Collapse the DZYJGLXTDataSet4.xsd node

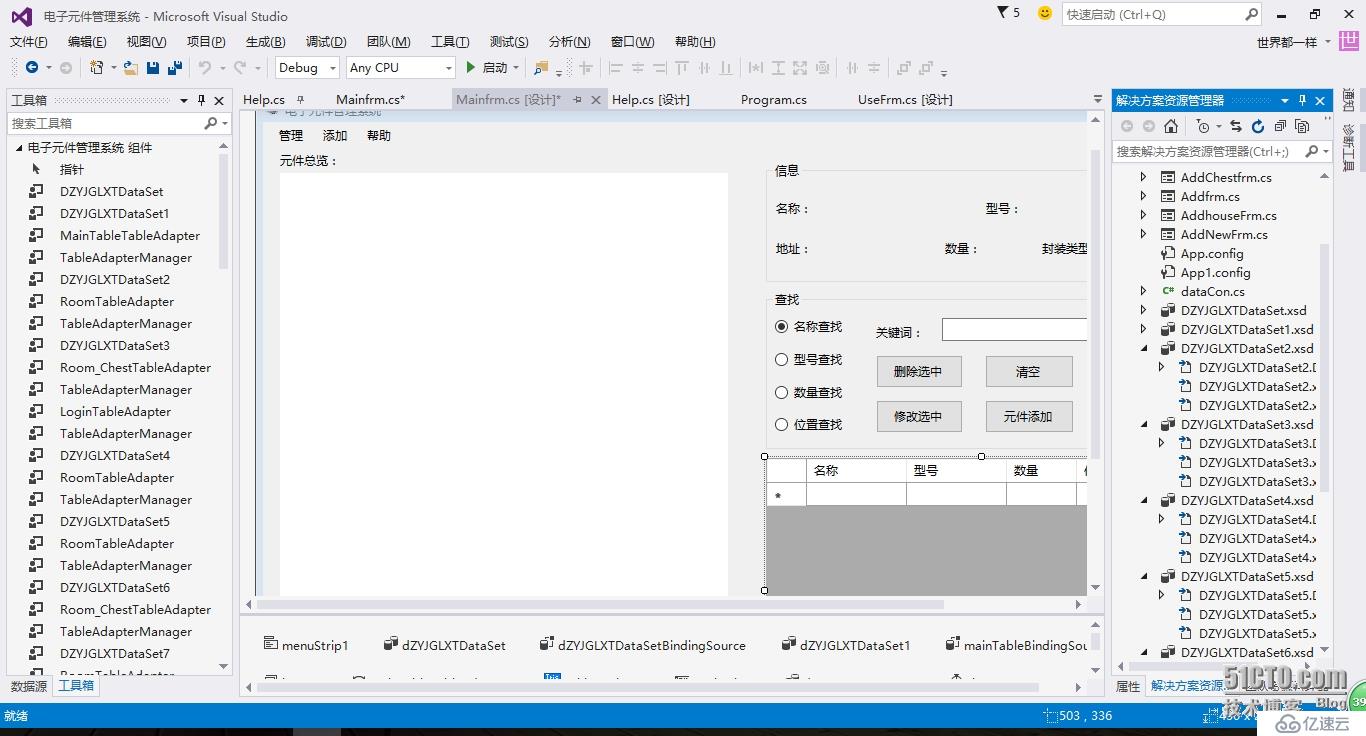pos(1144,500)
